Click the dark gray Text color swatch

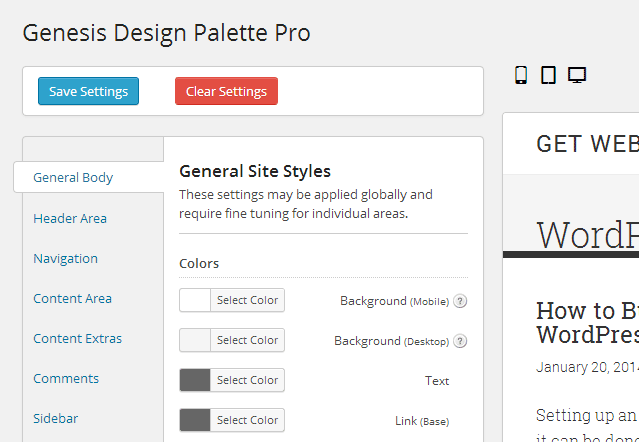(x=195, y=380)
